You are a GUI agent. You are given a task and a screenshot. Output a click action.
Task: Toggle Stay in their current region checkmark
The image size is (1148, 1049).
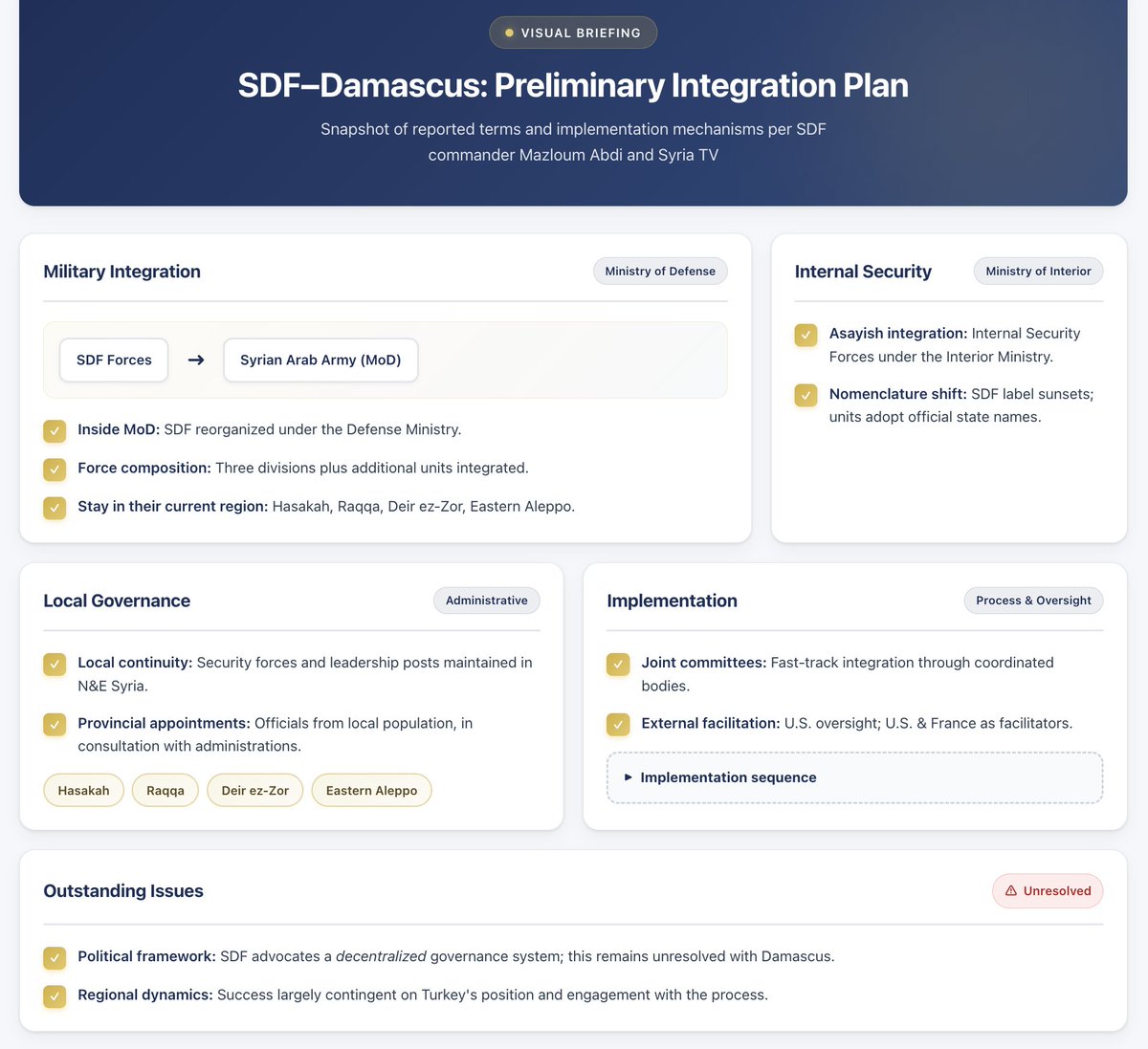point(55,508)
